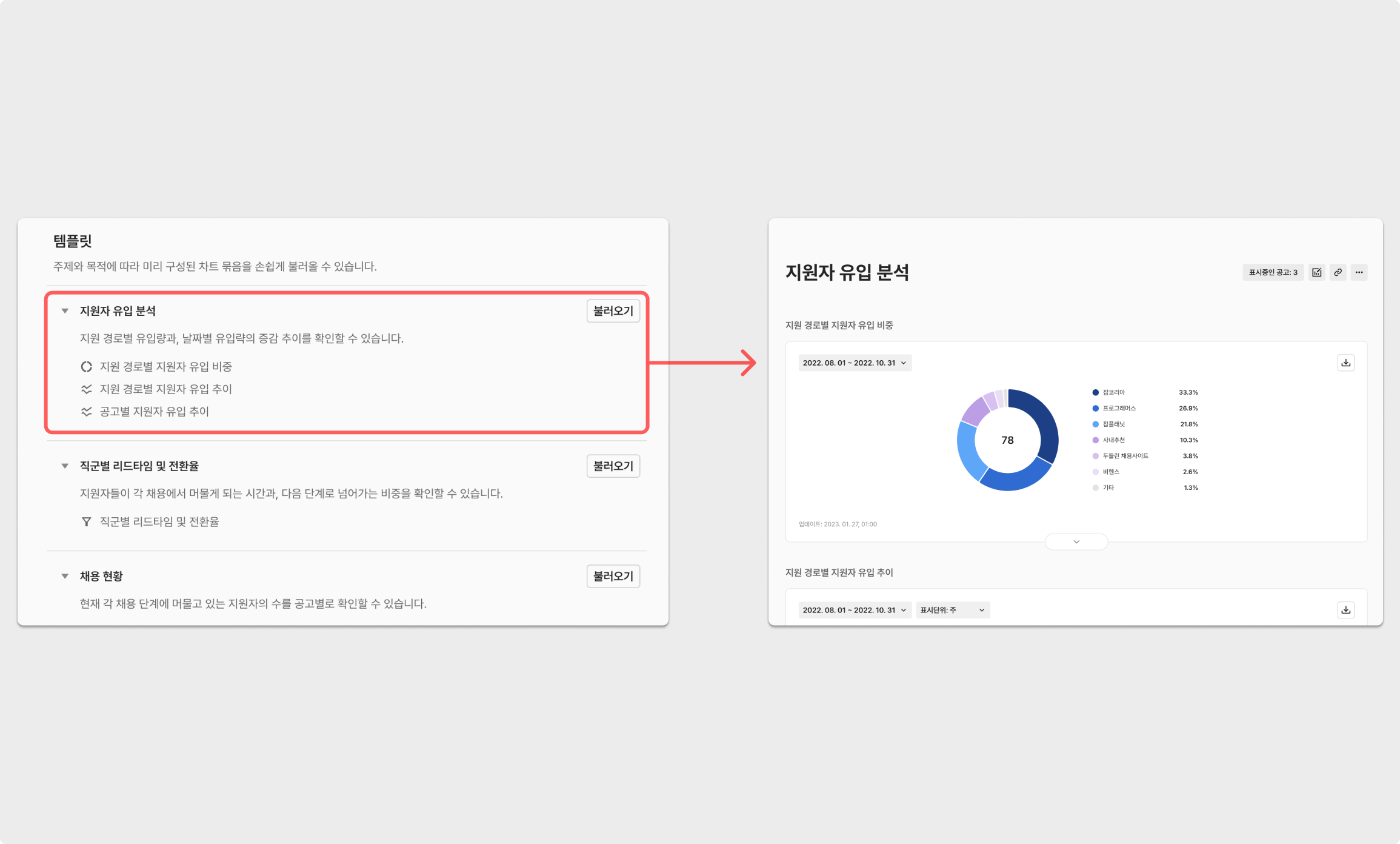Collapse the 직군별 리드타임 및 전환율 section
The width and height of the screenshot is (1400, 844).
(x=65, y=466)
